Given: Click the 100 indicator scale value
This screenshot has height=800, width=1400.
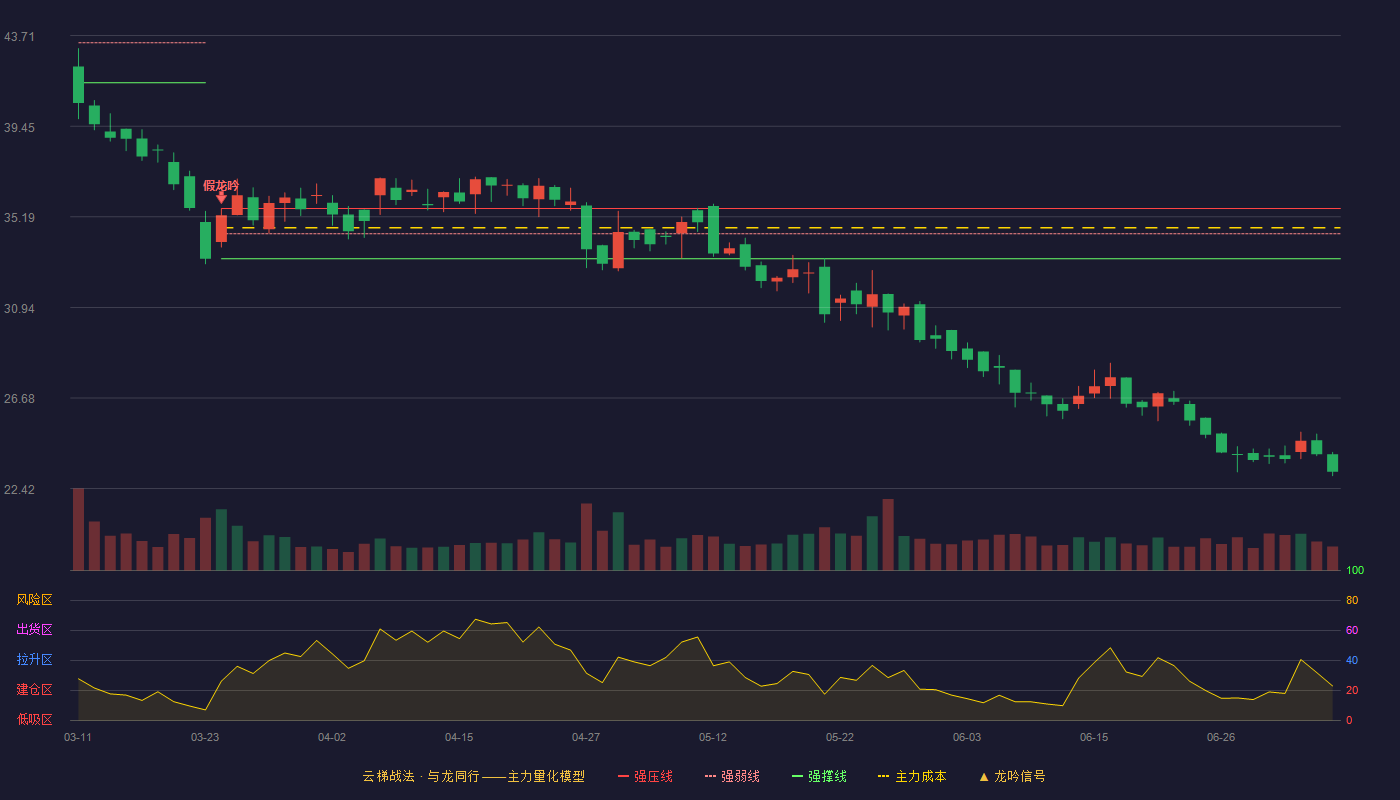Looking at the screenshot, I should pyautogui.click(x=1355, y=571).
